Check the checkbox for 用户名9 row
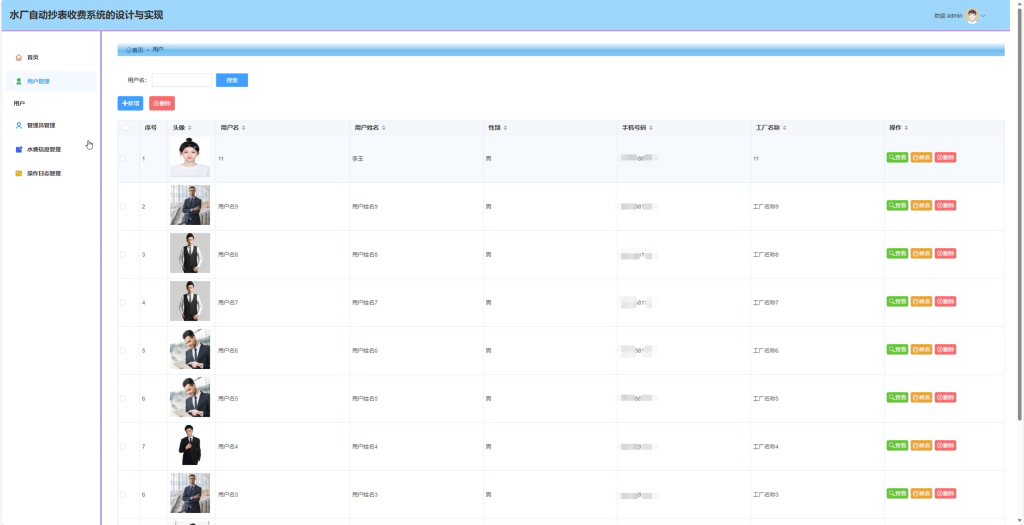The height and width of the screenshot is (525, 1024). coord(123,206)
